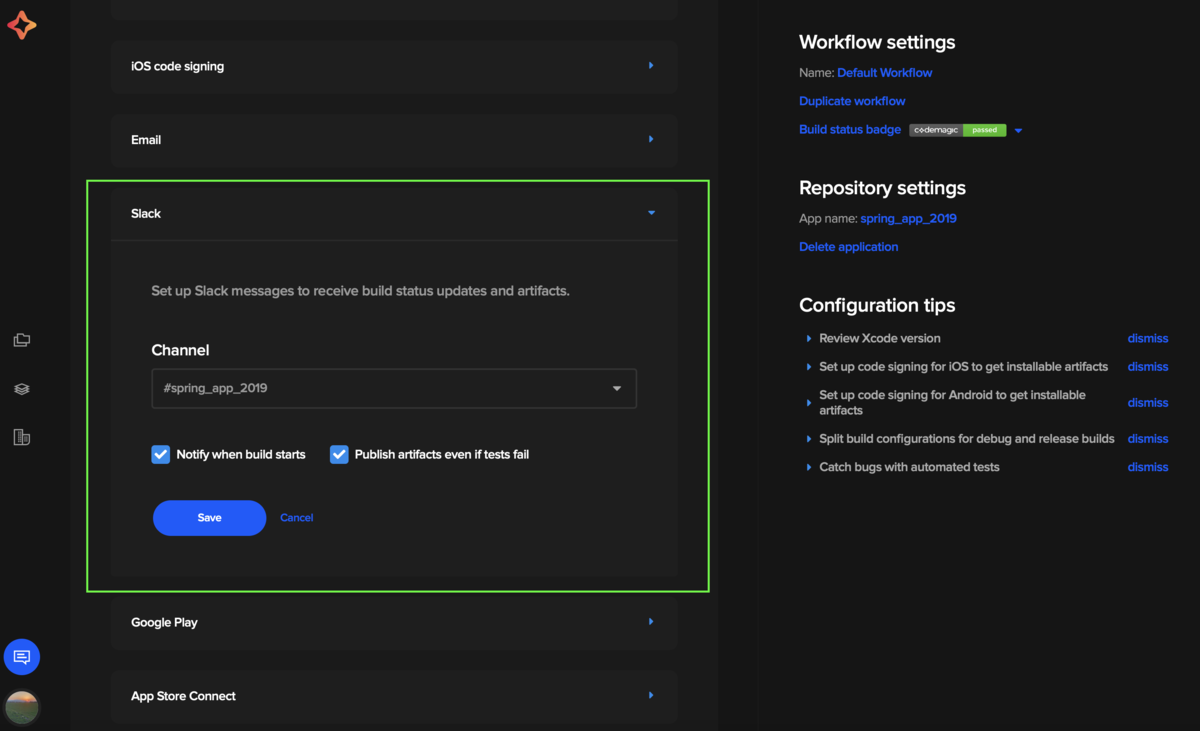Save the Slack settings

coord(209,518)
